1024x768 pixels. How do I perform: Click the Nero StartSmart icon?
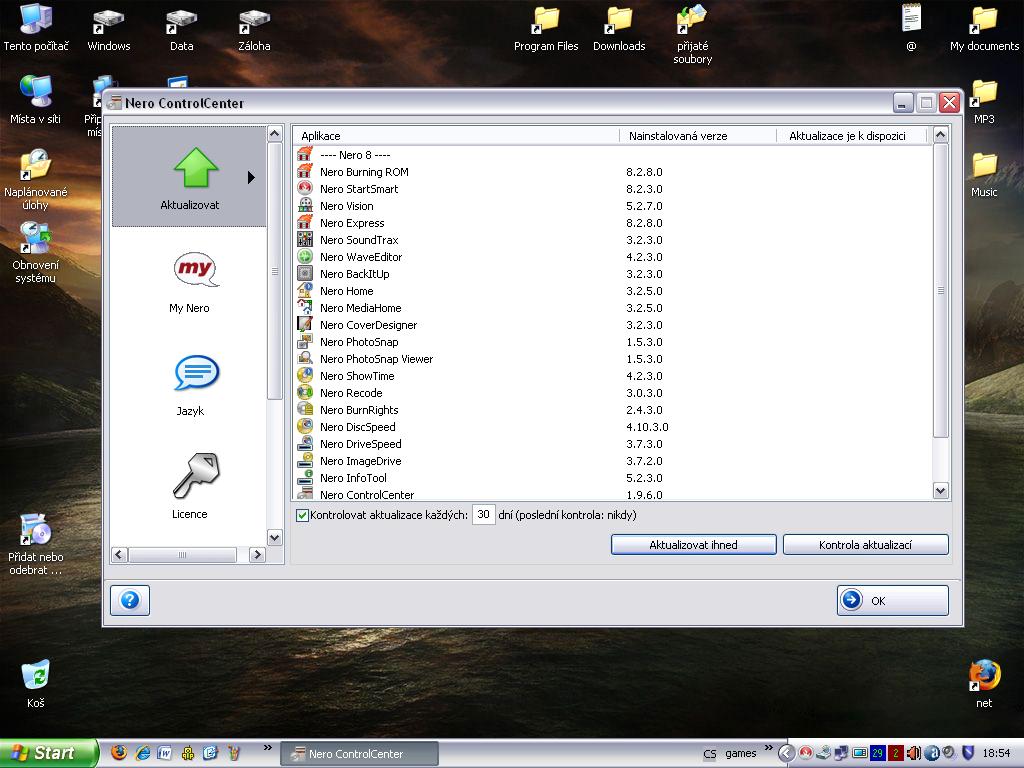coord(305,189)
